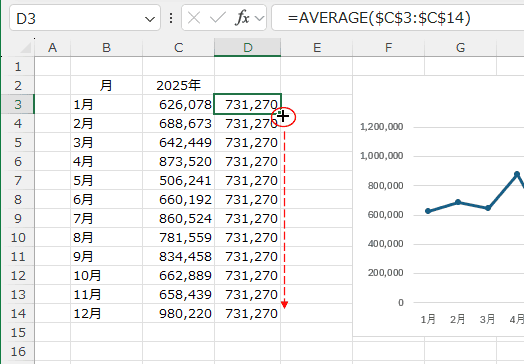This screenshot has width=524, height=364.
Task: Click cell with value 662,889
Action: point(178,275)
